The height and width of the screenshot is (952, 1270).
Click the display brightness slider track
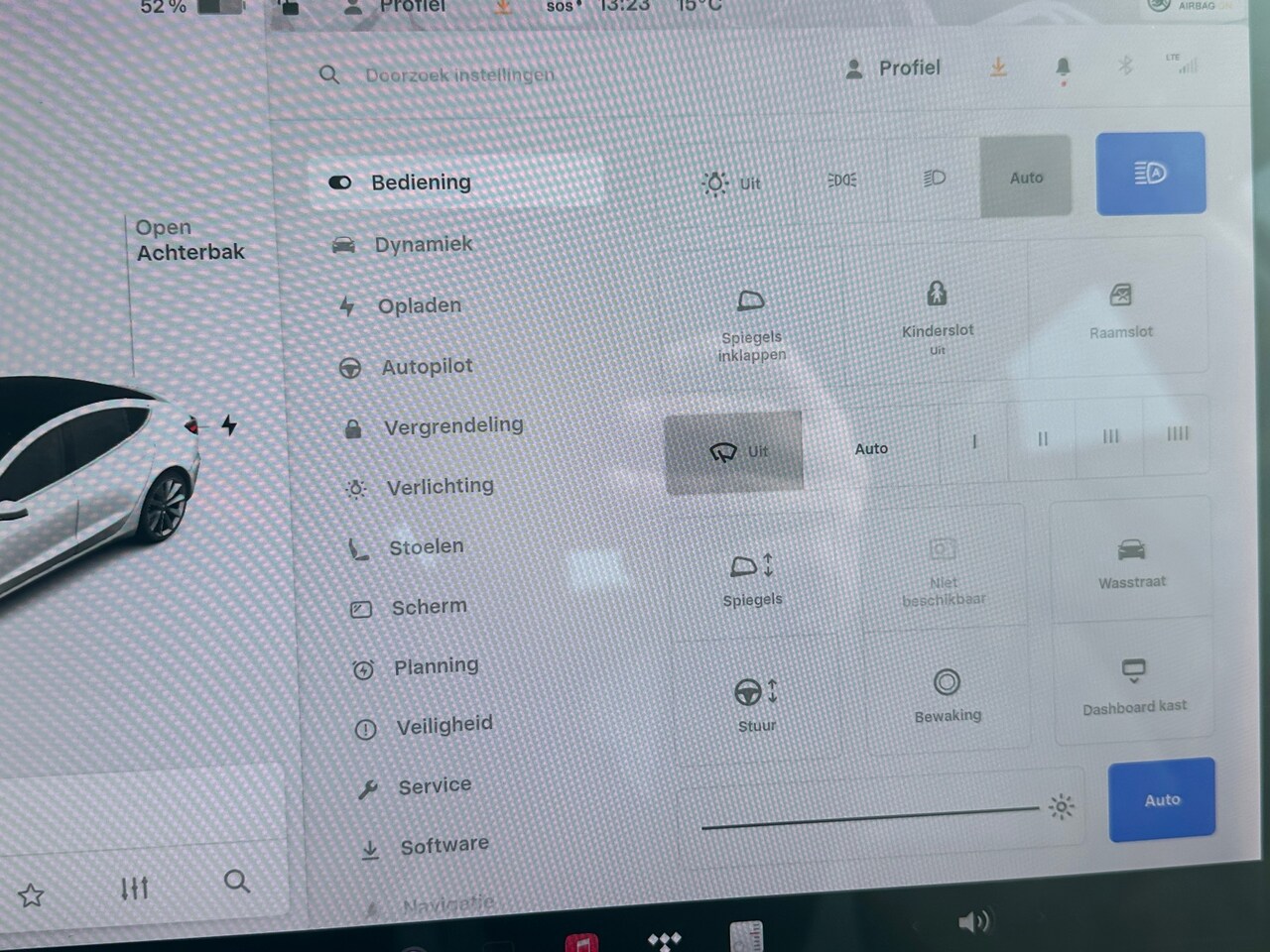pyautogui.click(x=868, y=817)
